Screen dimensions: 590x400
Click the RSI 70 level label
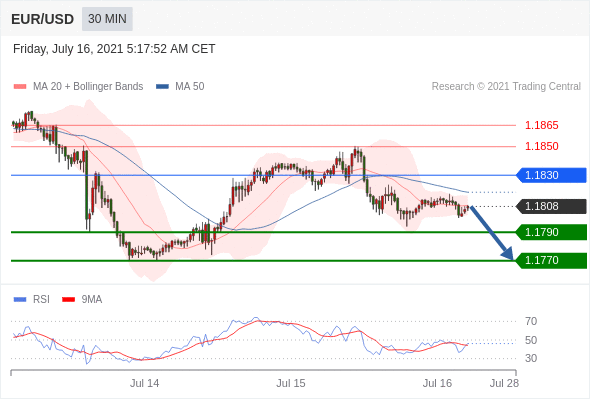(x=531, y=321)
